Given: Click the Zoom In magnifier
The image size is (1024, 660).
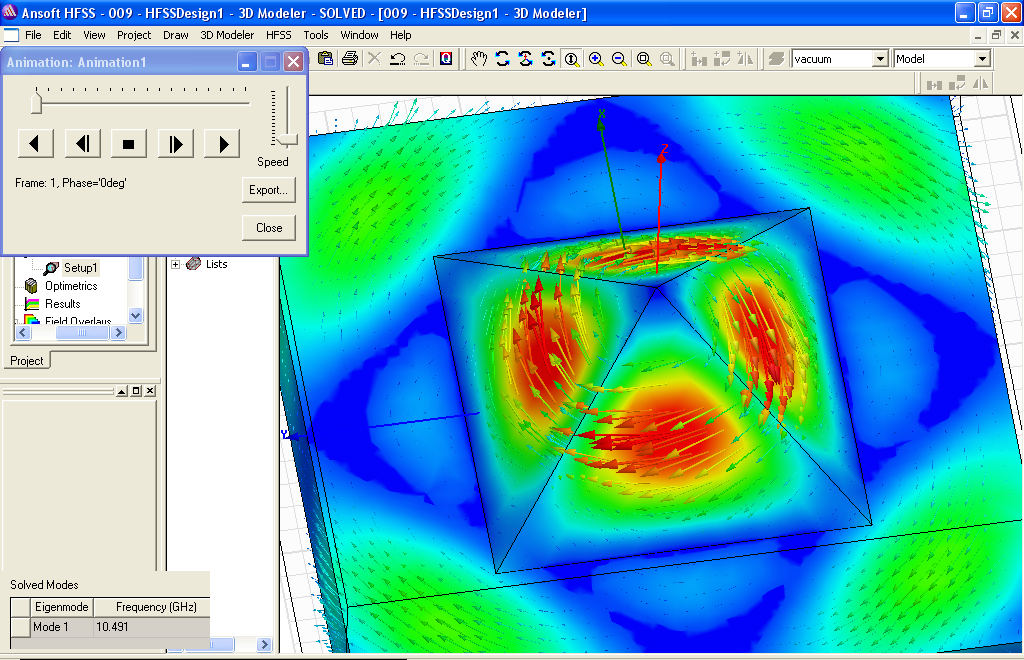Looking at the screenshot, I should coord(596,59).
